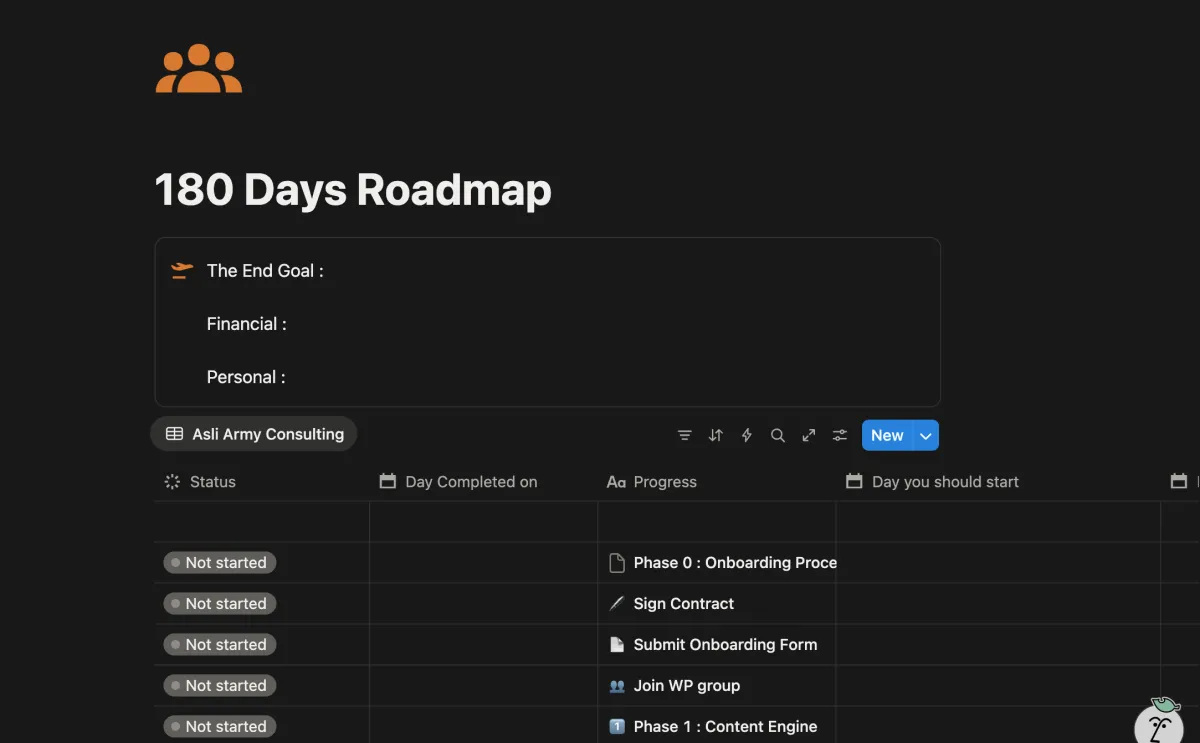
Task: Open Phase 1 : Content Engine entry
Action: [x=724, y=727]
